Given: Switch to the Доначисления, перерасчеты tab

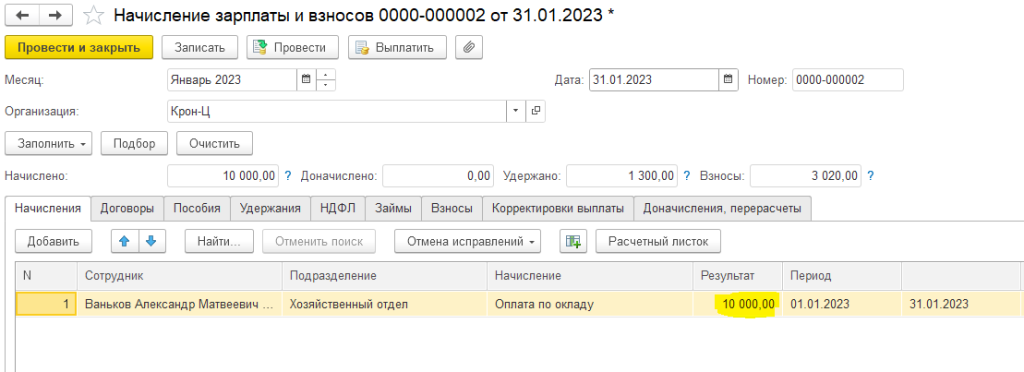Looking at the screenshot, I should tap(722, 208).
